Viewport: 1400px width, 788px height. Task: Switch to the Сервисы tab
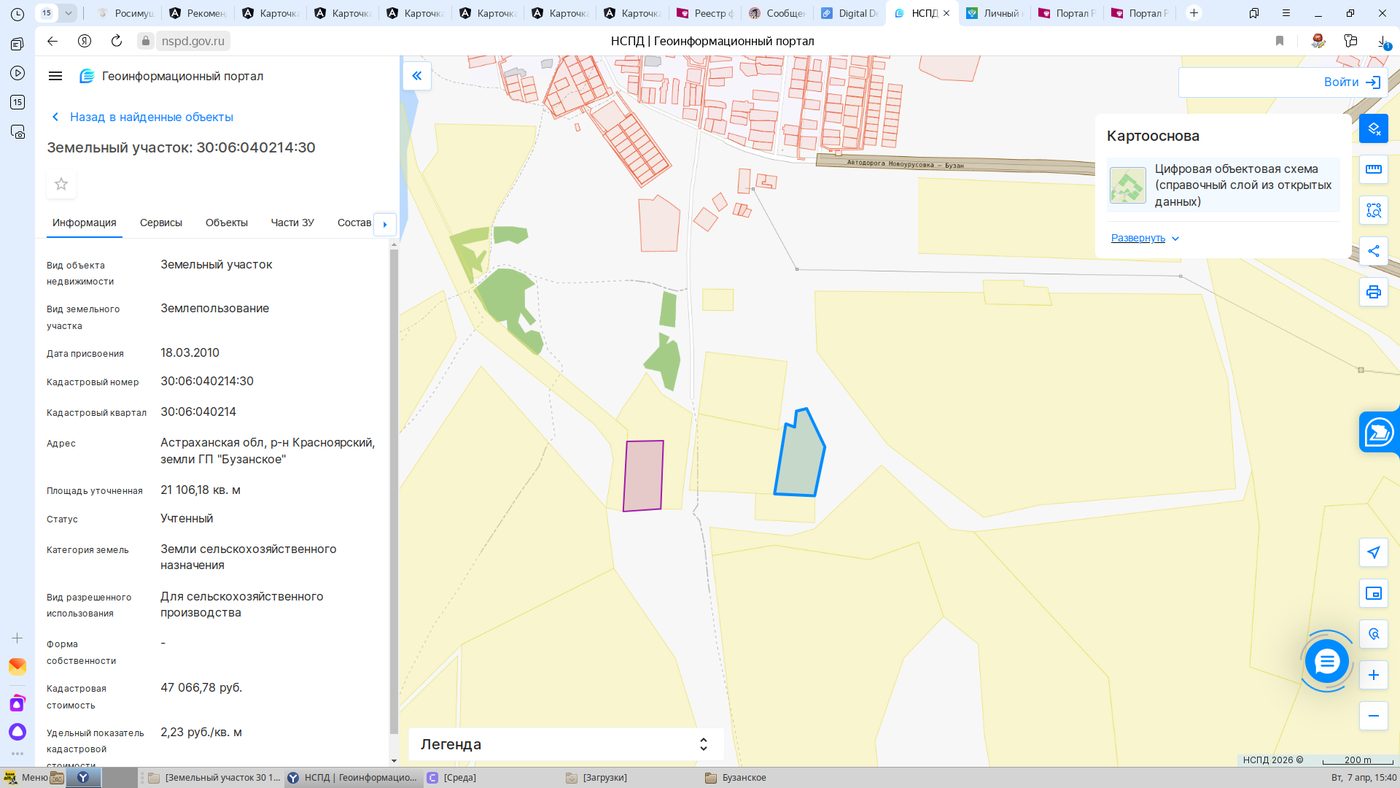[x=161, y=223]
